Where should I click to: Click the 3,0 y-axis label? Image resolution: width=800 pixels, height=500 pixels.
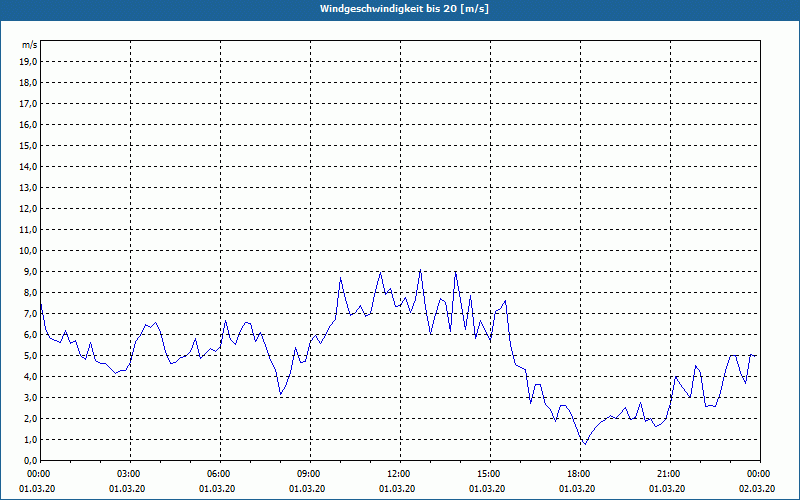pos(30,397)
